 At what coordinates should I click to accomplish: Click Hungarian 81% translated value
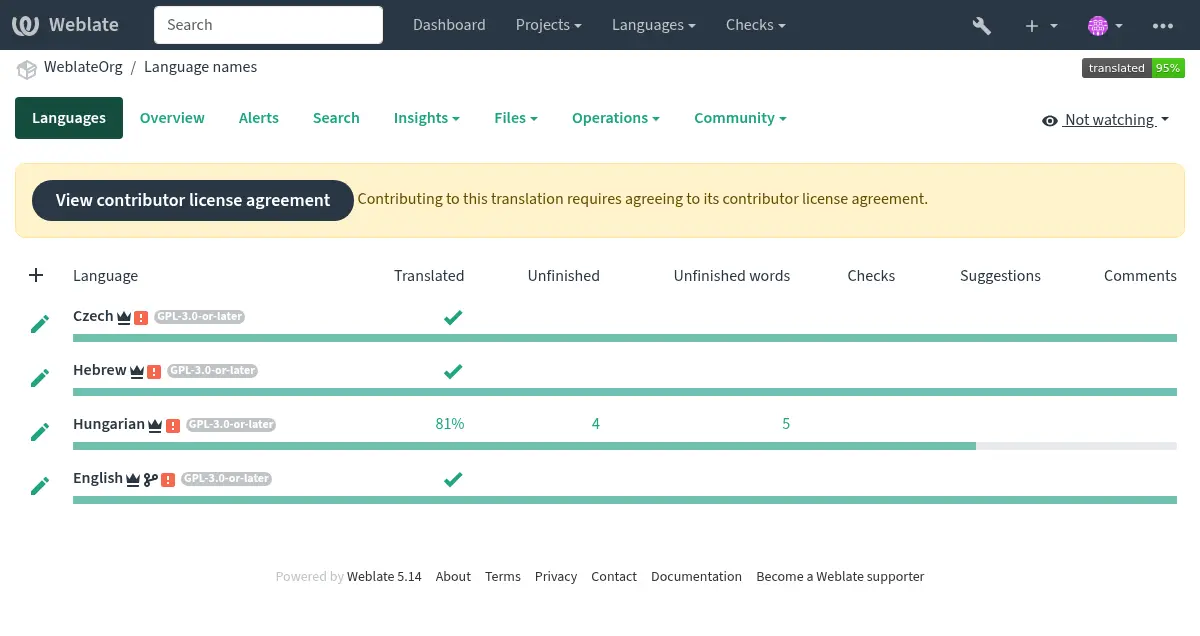[x=450, y=424]
